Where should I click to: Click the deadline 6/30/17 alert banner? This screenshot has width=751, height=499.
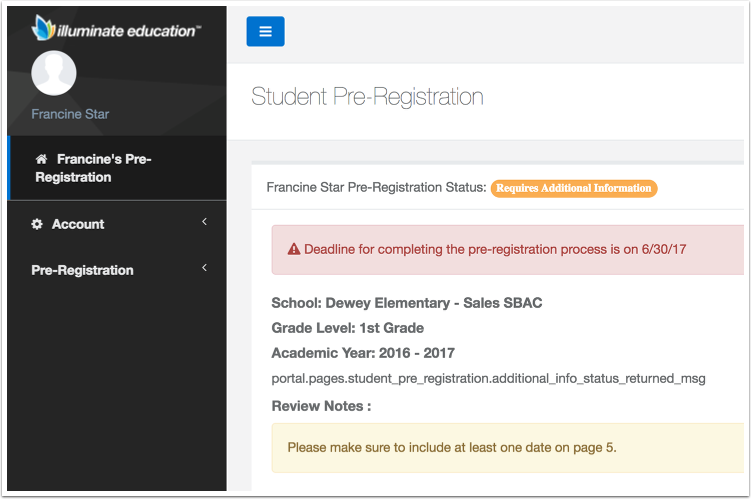508,250
